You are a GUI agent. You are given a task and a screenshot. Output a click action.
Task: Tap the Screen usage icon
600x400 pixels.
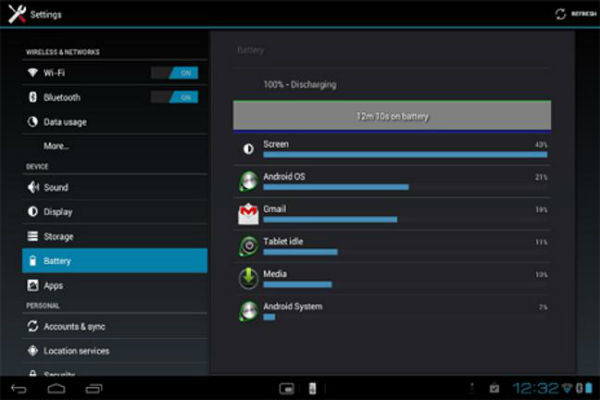pyautogui.click(x=248, y=149)
